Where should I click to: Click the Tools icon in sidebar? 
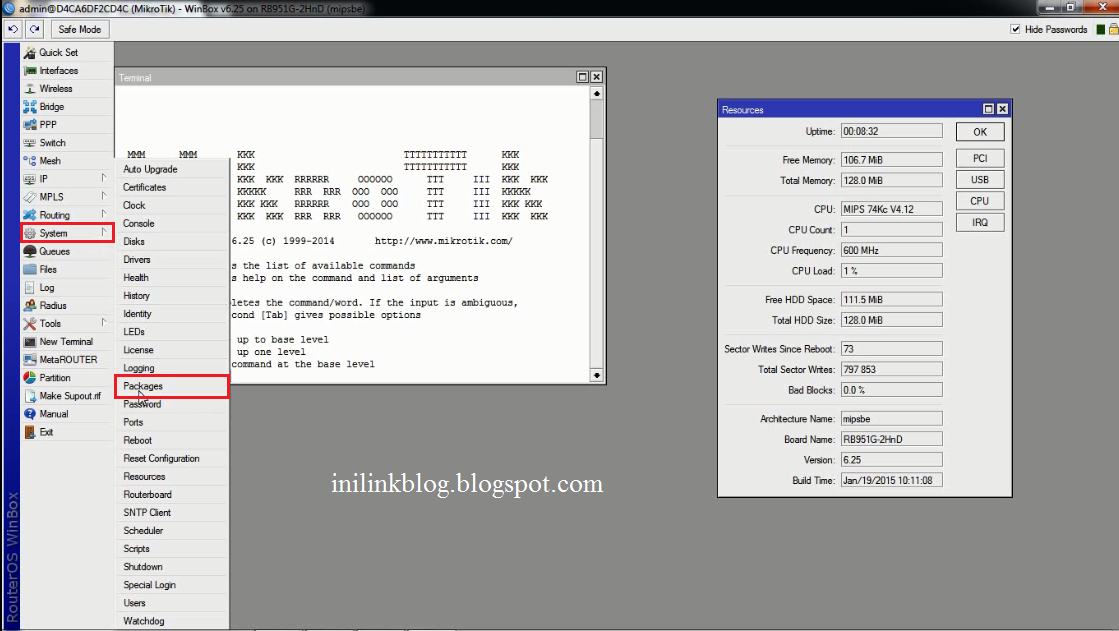click(x=29, y=323)
